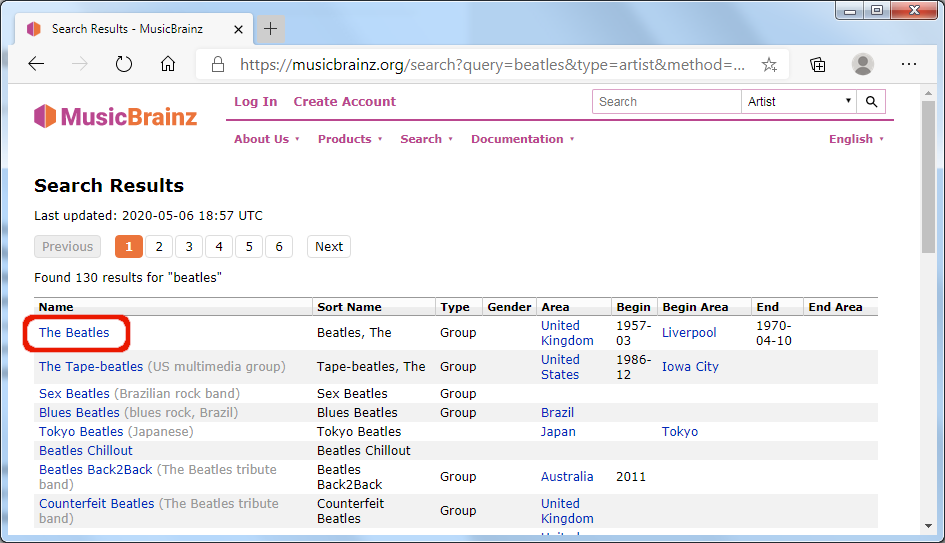Go to results page 4
Screen dimensions: 945x543
(219, 246)
